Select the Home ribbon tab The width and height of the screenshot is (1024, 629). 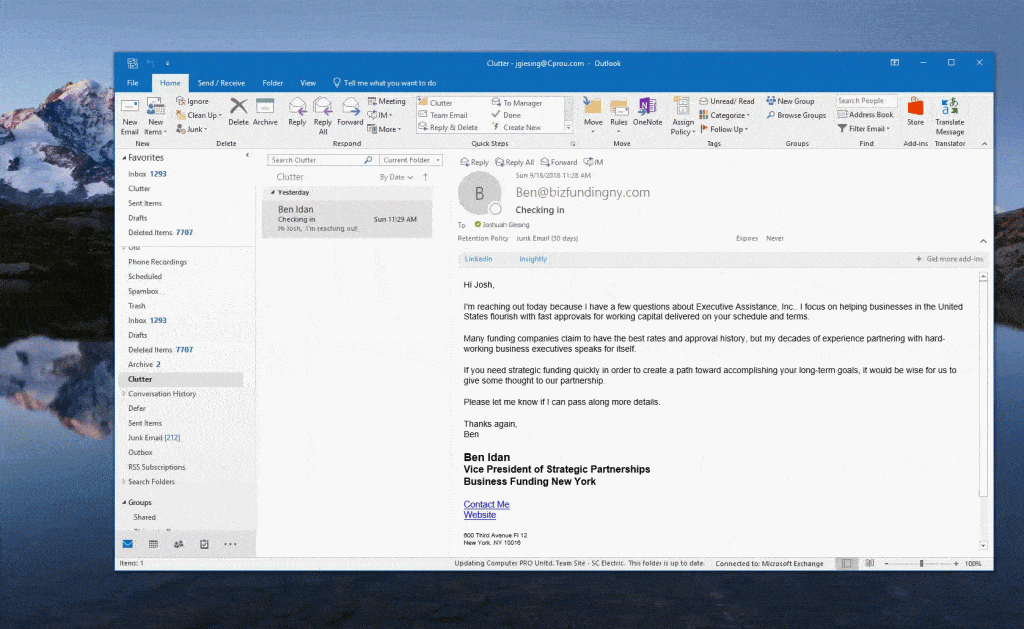coord(170,83)
